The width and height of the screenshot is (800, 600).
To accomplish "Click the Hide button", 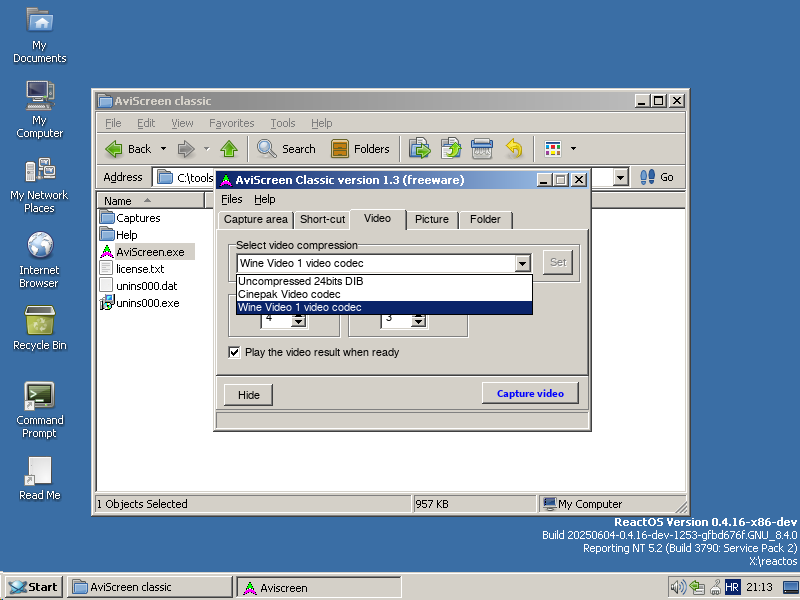I will click(x=248, y=395).
